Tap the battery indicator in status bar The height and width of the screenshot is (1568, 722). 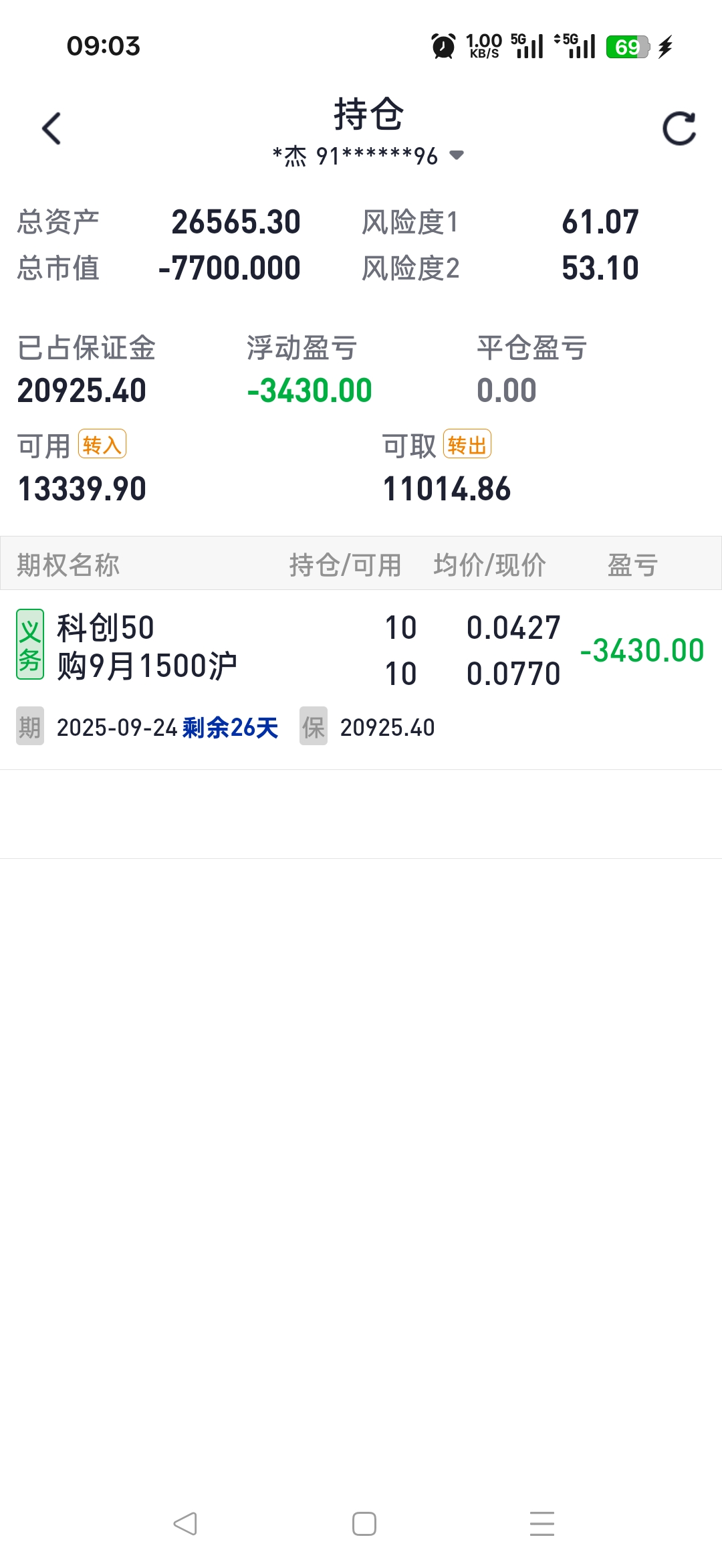point(627,47)
